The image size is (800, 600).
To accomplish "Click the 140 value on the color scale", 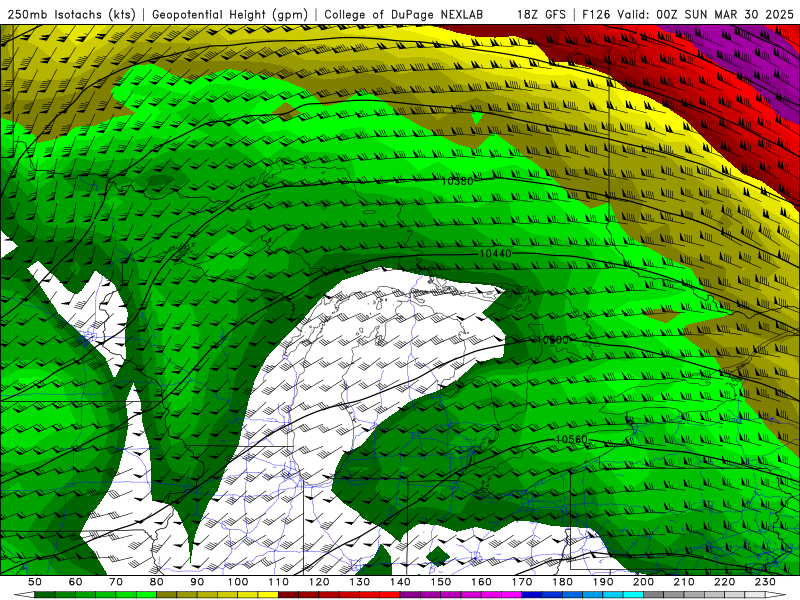I will point(400,582).
